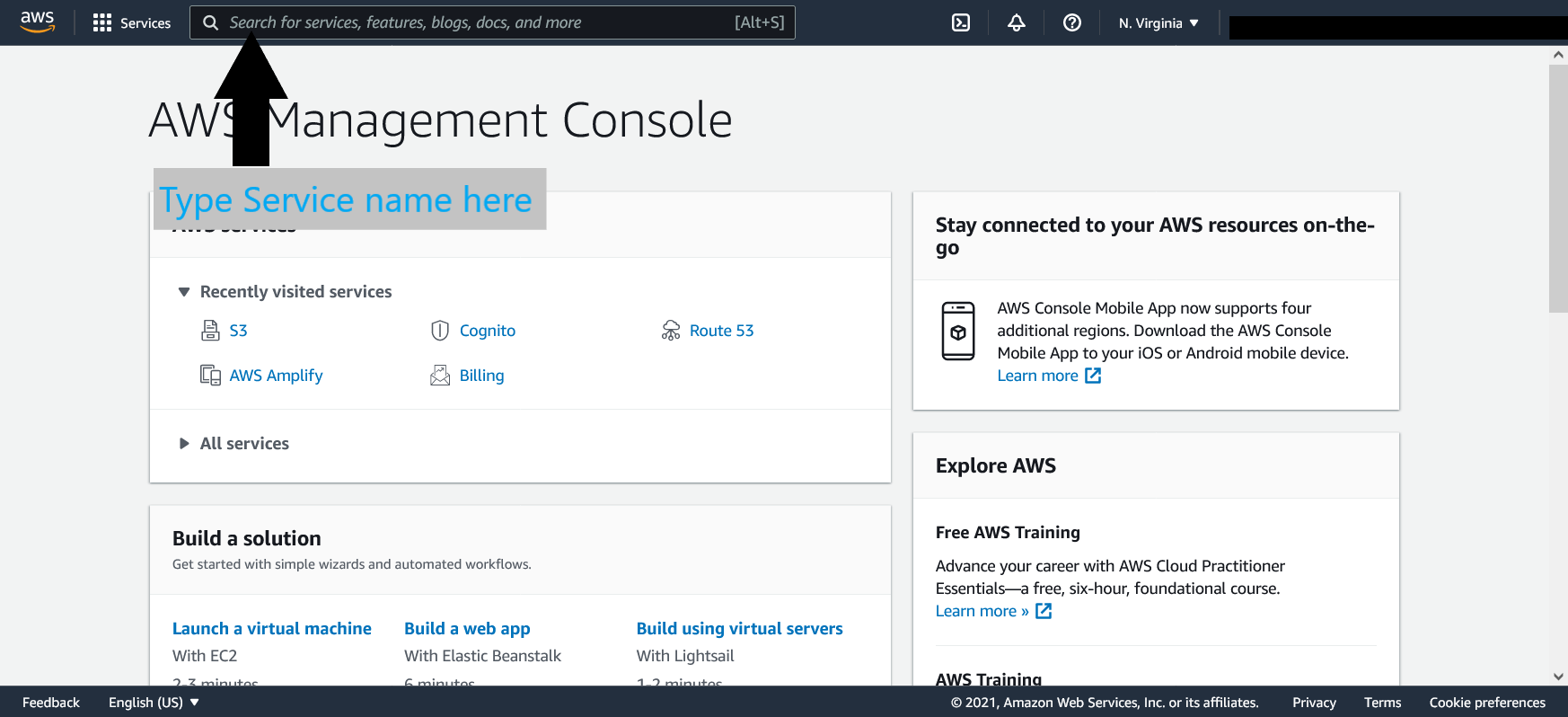Click the Feedback button in footer
This screenshot has width=1568, height=717.
(51, 703)
